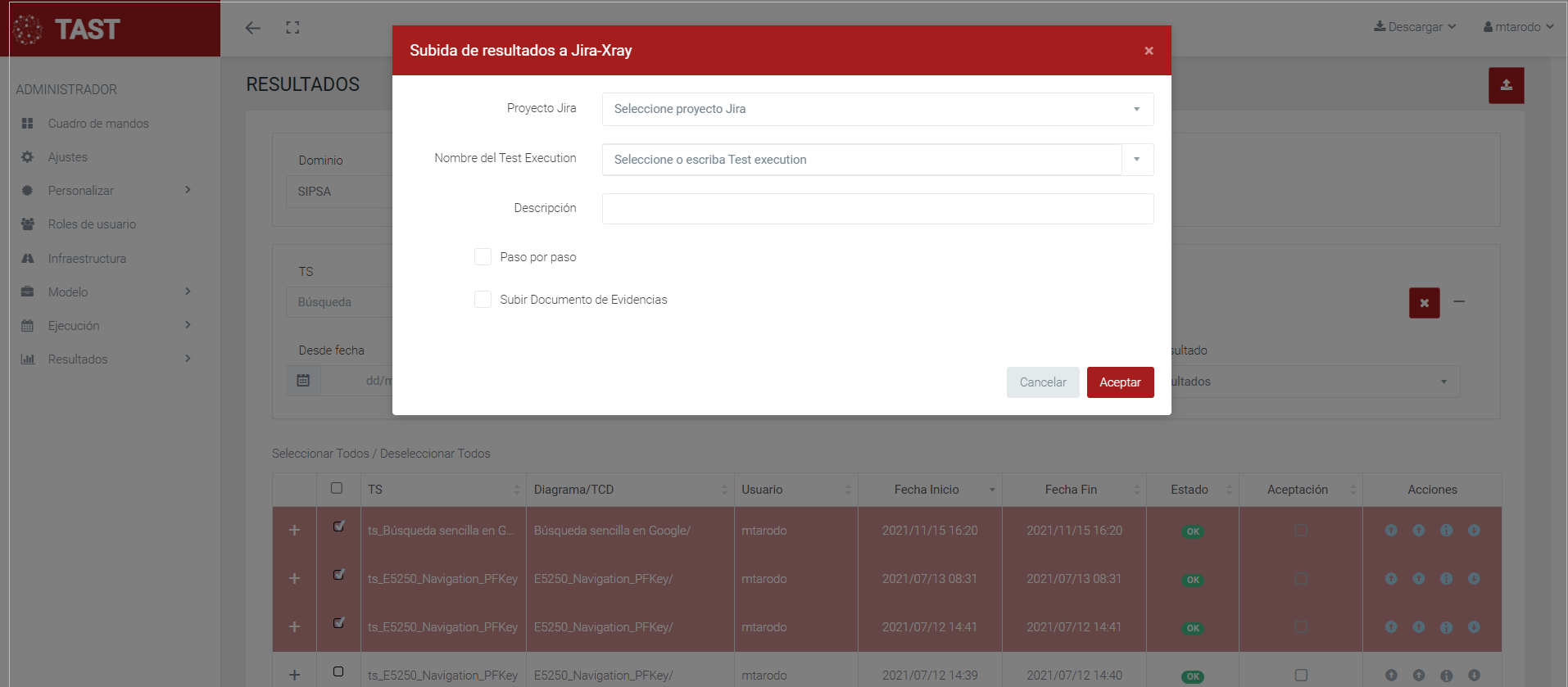This screenshot has height=687, width=1568.
Task: Toggle fullscreen mode icon
Action: [x=292, y=28]
